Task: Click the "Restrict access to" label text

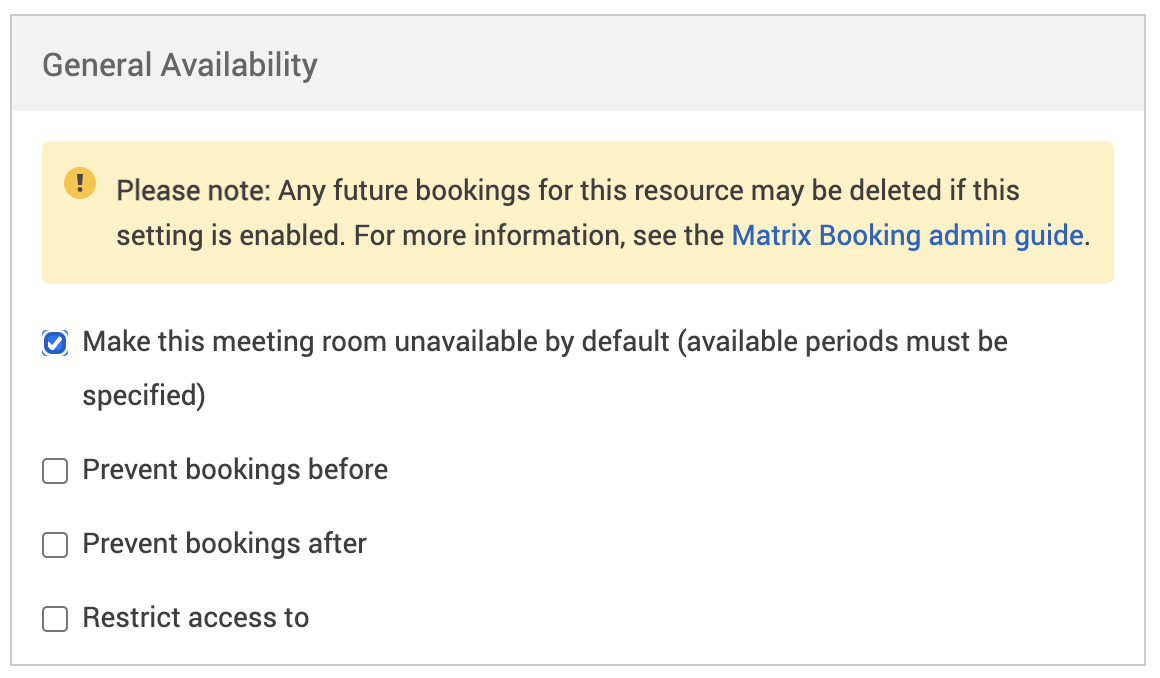Action: (x=196, y=618)
